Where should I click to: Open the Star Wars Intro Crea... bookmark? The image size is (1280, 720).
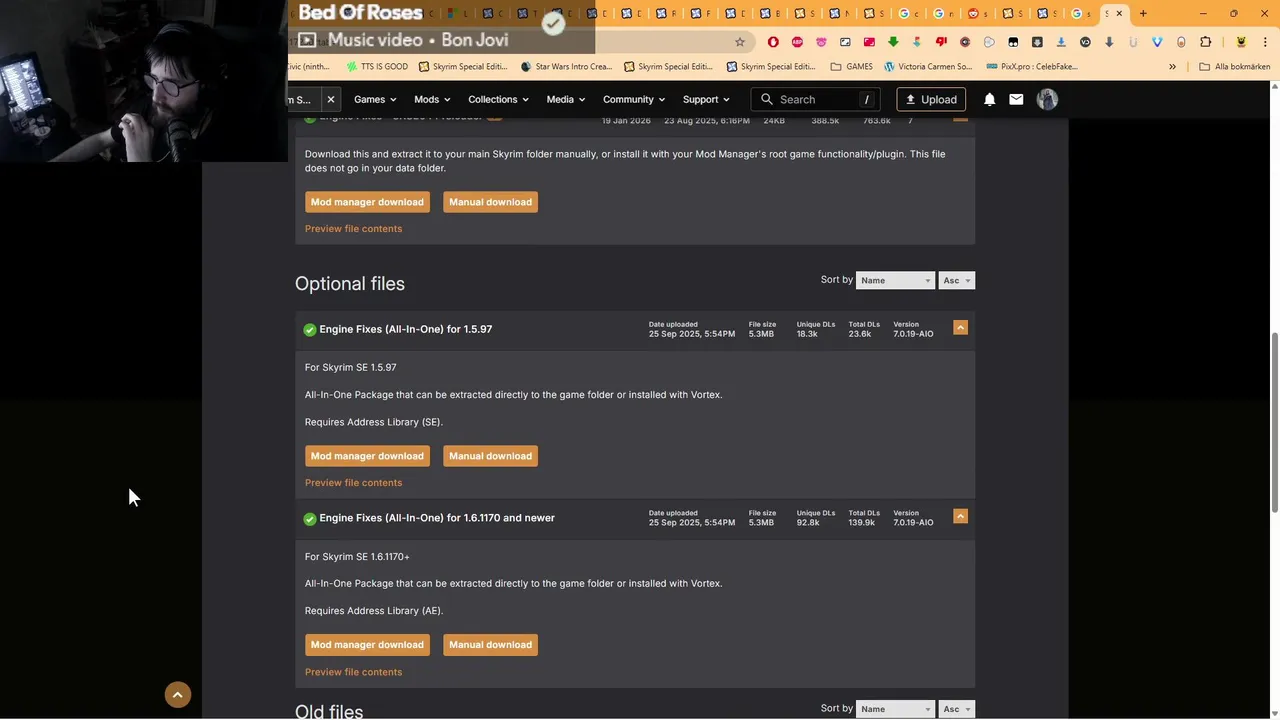(566, 67)
